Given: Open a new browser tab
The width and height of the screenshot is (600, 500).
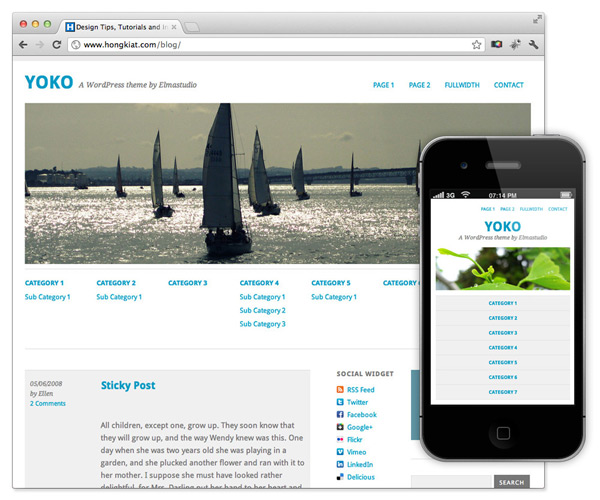Looking at the screenshot, I should coord(192,27).
